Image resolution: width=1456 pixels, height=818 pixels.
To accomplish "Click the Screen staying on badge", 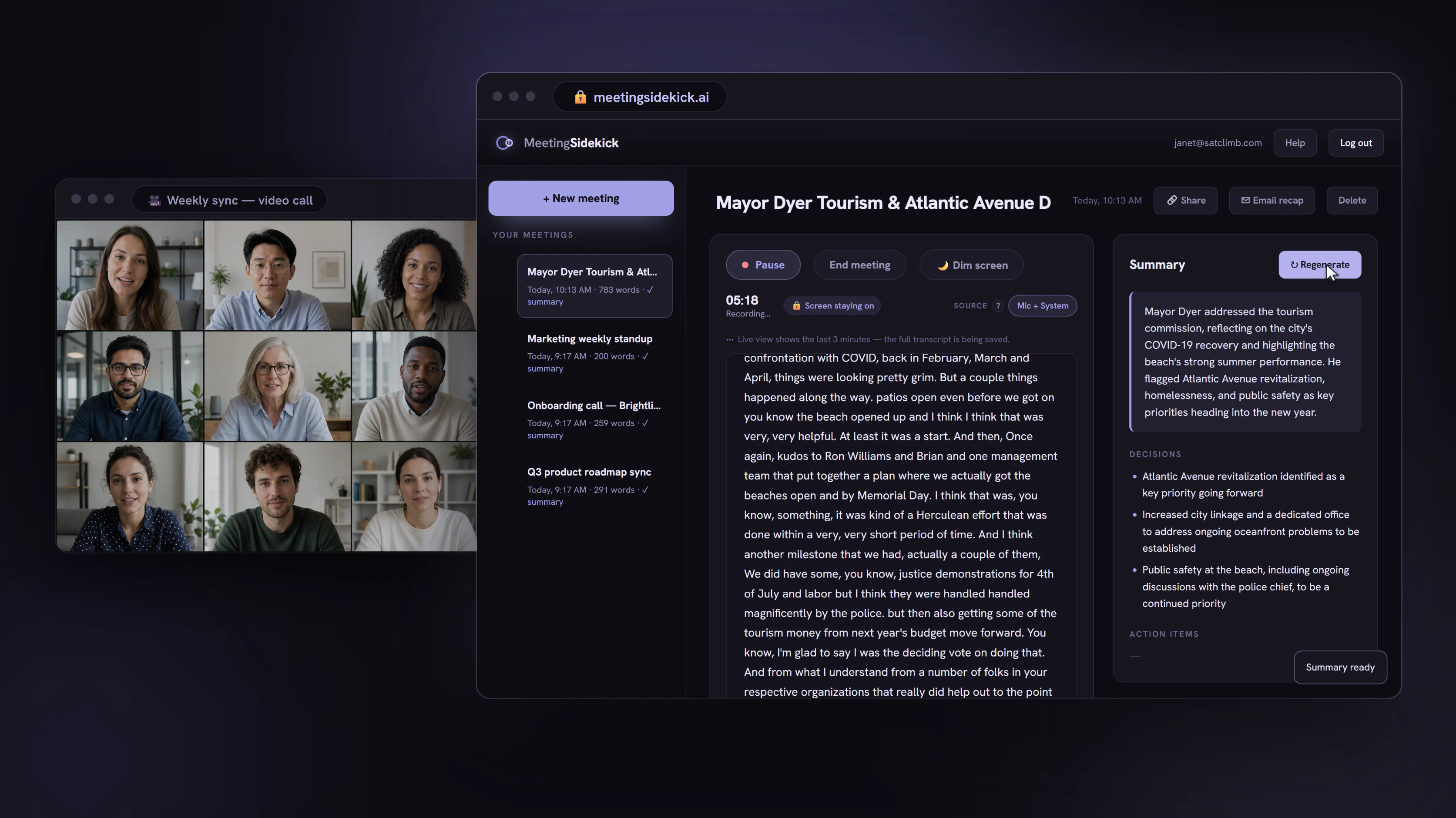I will [832, 306].
